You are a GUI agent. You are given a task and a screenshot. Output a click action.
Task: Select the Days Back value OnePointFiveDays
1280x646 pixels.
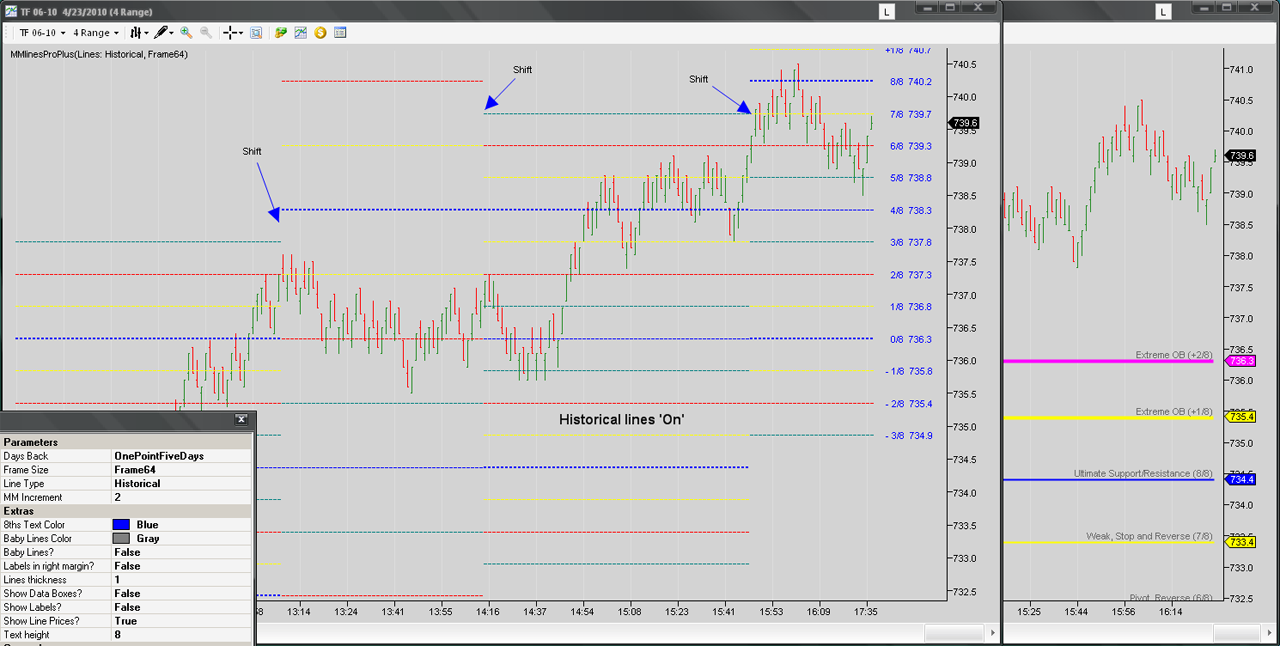182,456
